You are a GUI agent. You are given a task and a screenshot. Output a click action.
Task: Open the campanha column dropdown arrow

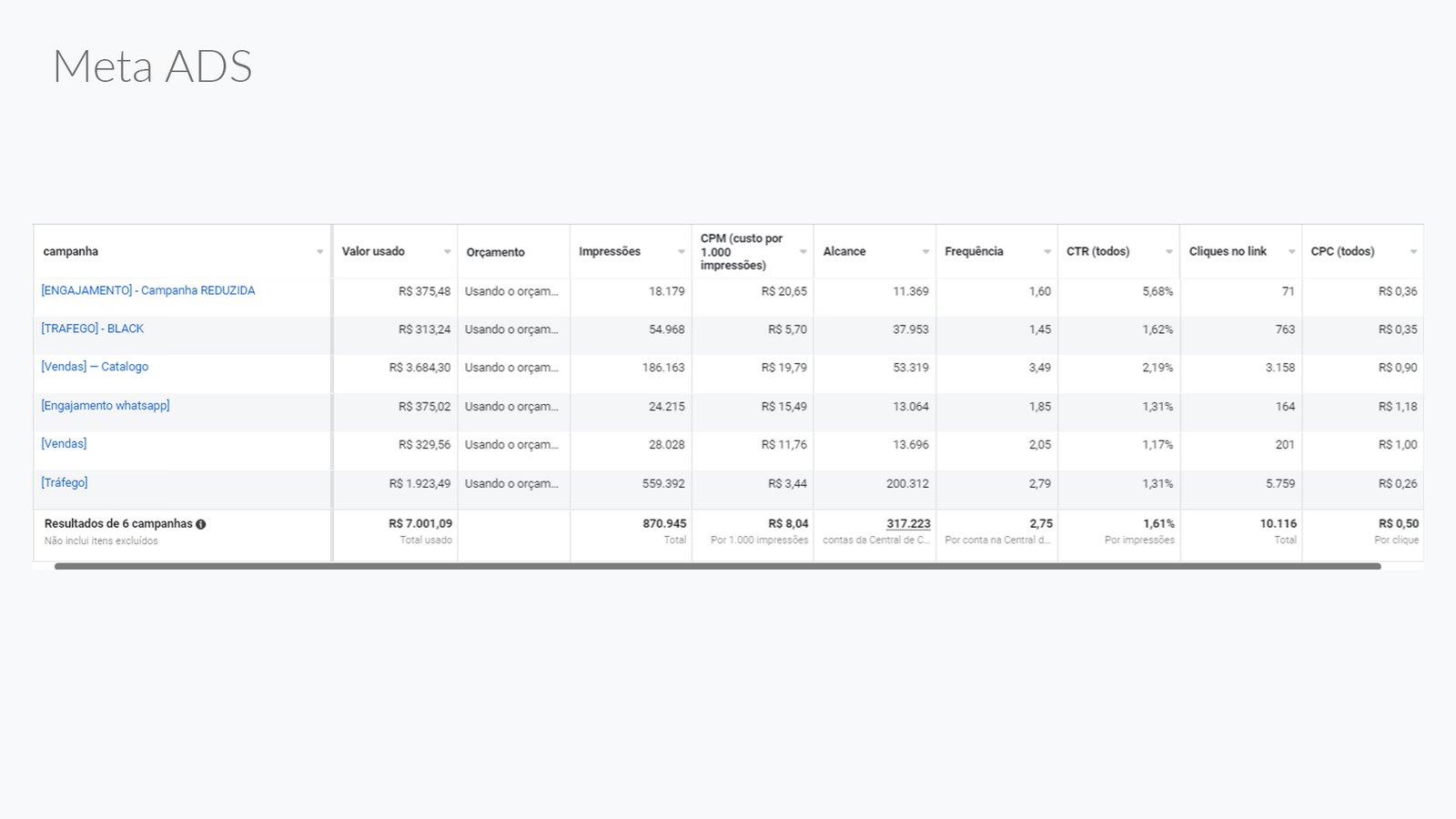[x=319, y=252]
